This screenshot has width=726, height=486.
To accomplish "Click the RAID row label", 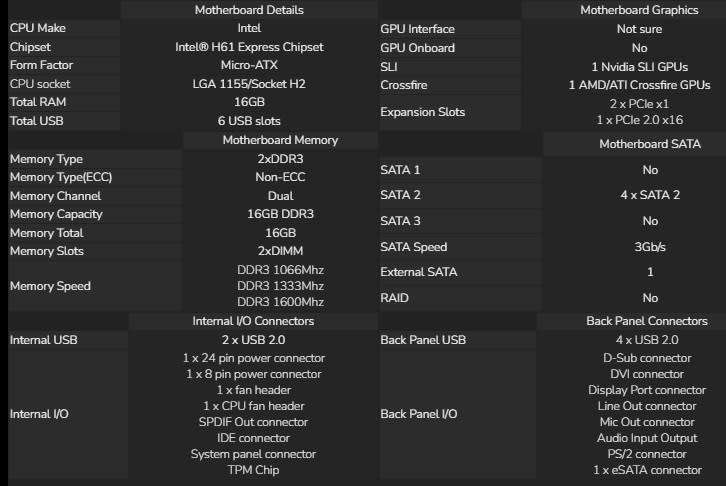I will click(394, 298).
